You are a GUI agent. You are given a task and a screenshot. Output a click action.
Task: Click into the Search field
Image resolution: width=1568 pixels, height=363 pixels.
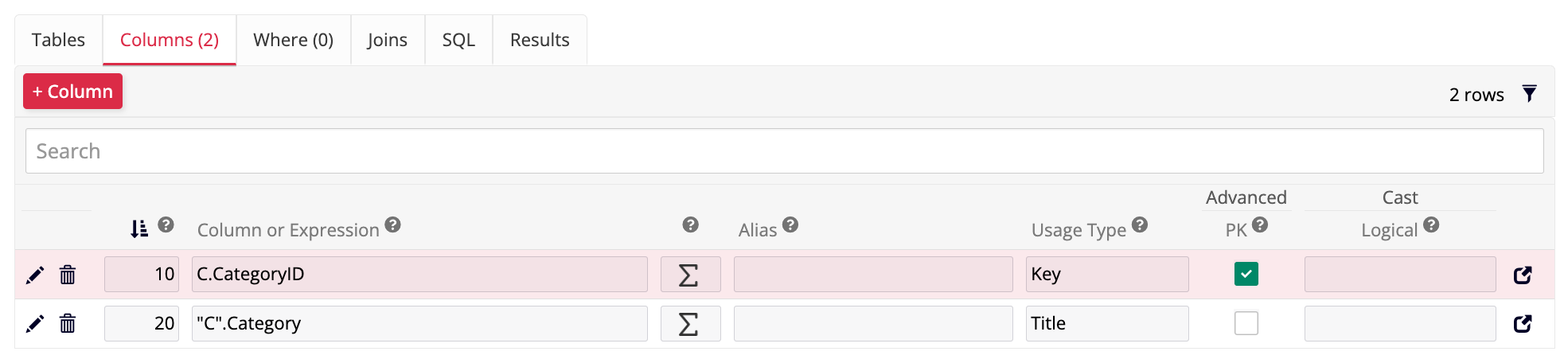(784, 151)
